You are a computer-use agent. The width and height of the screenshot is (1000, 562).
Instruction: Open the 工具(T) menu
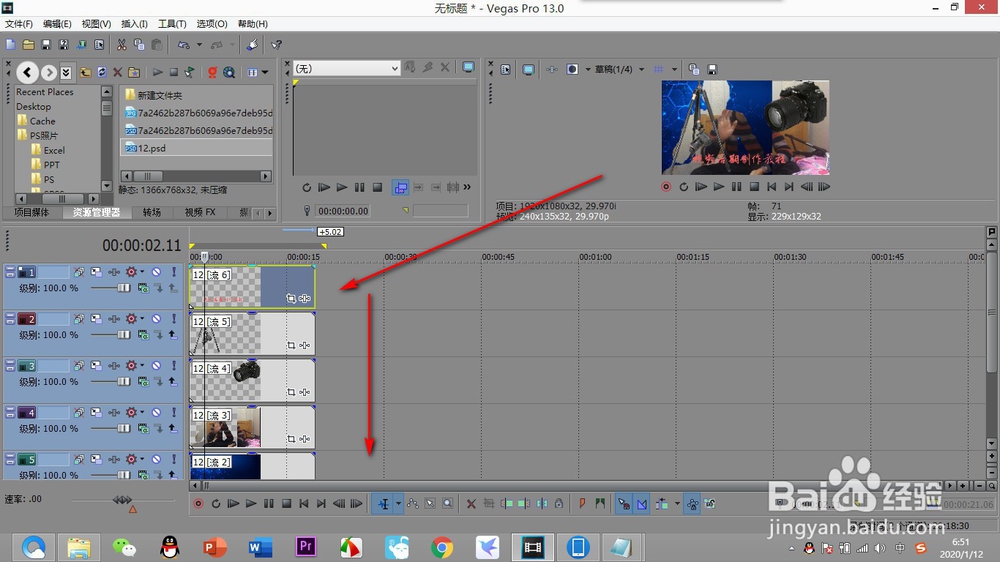tap(172, 24)
